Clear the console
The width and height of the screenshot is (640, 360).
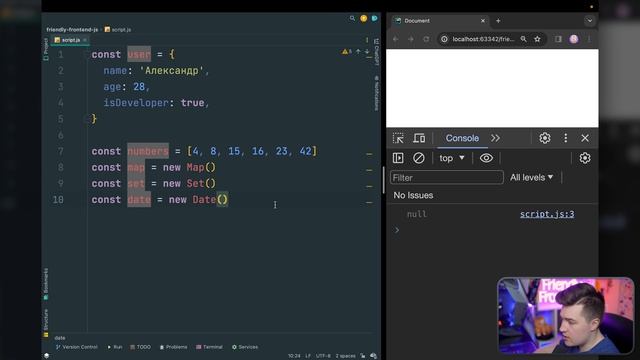418,158
